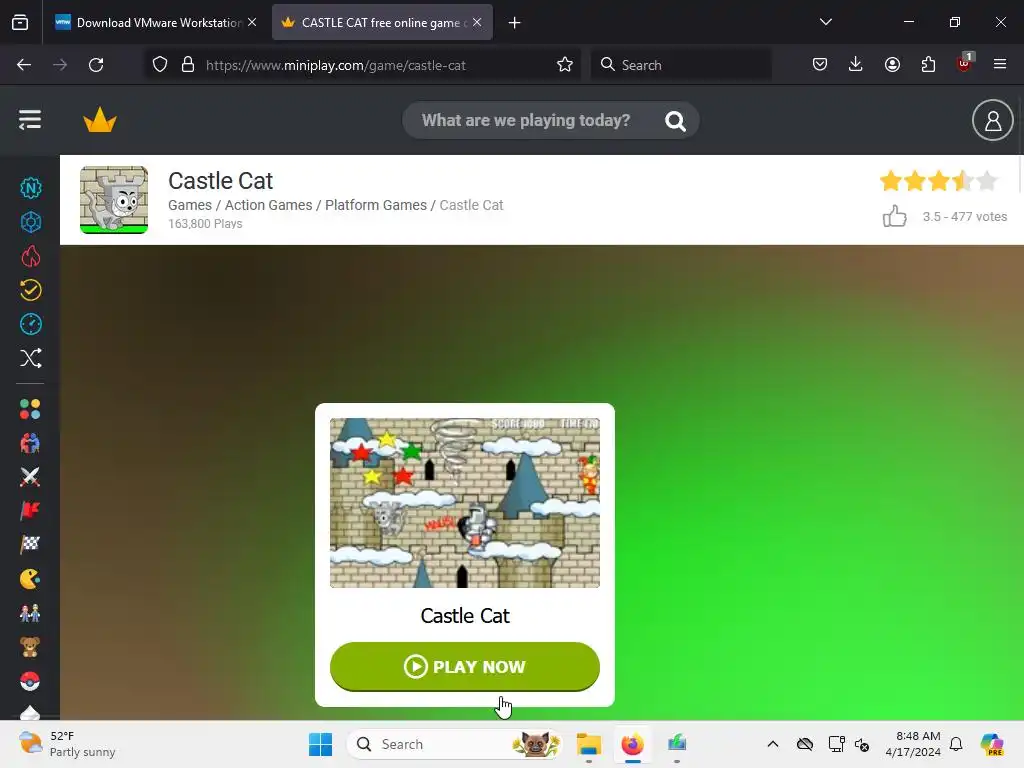The image size is (1024, 768).
Task: Expand the list all tabs chevron
Action: pyautogui.click(x=825, y=22)
